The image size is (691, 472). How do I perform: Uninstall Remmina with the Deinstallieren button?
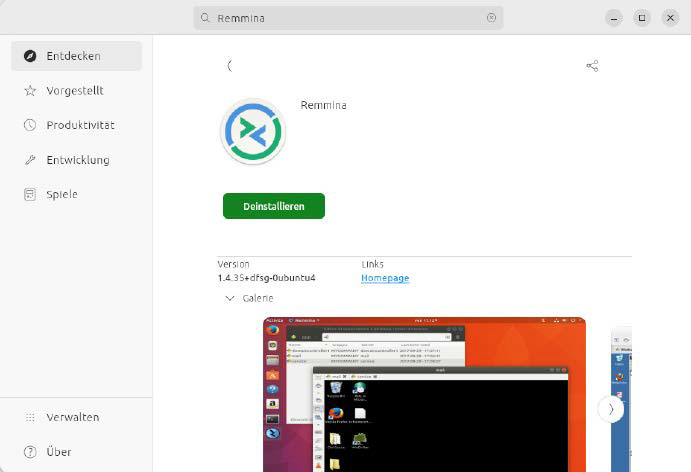click(274, 206)
